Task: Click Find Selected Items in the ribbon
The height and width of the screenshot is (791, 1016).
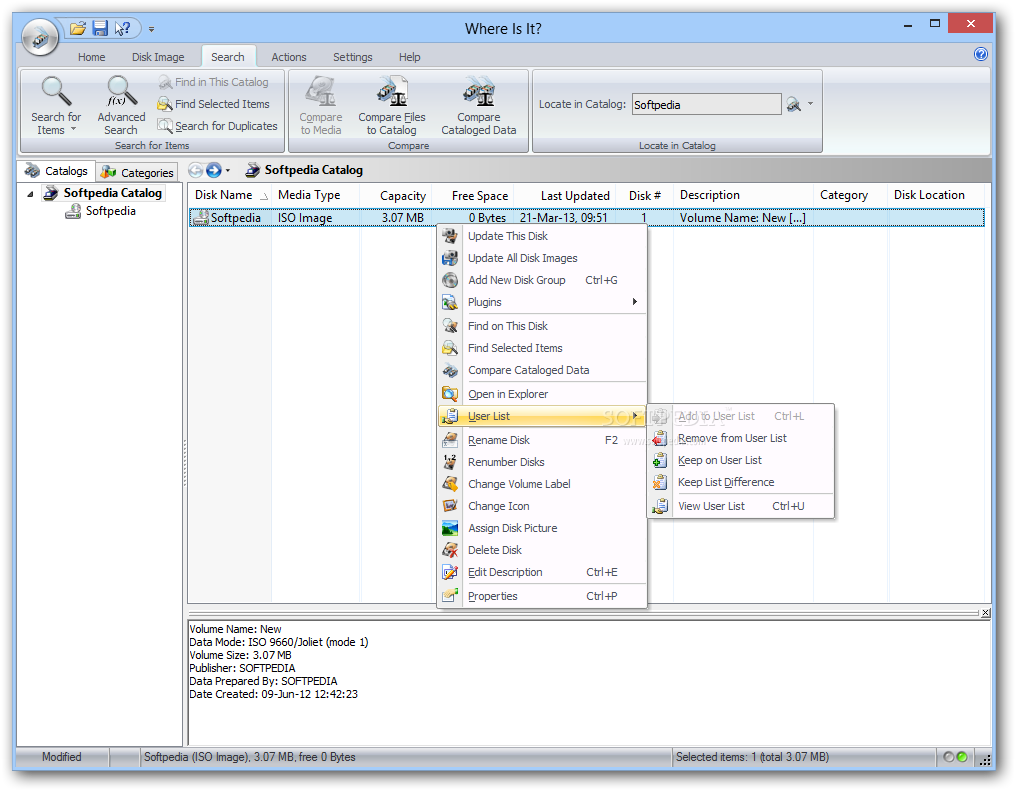Action: tap(214, 104)
